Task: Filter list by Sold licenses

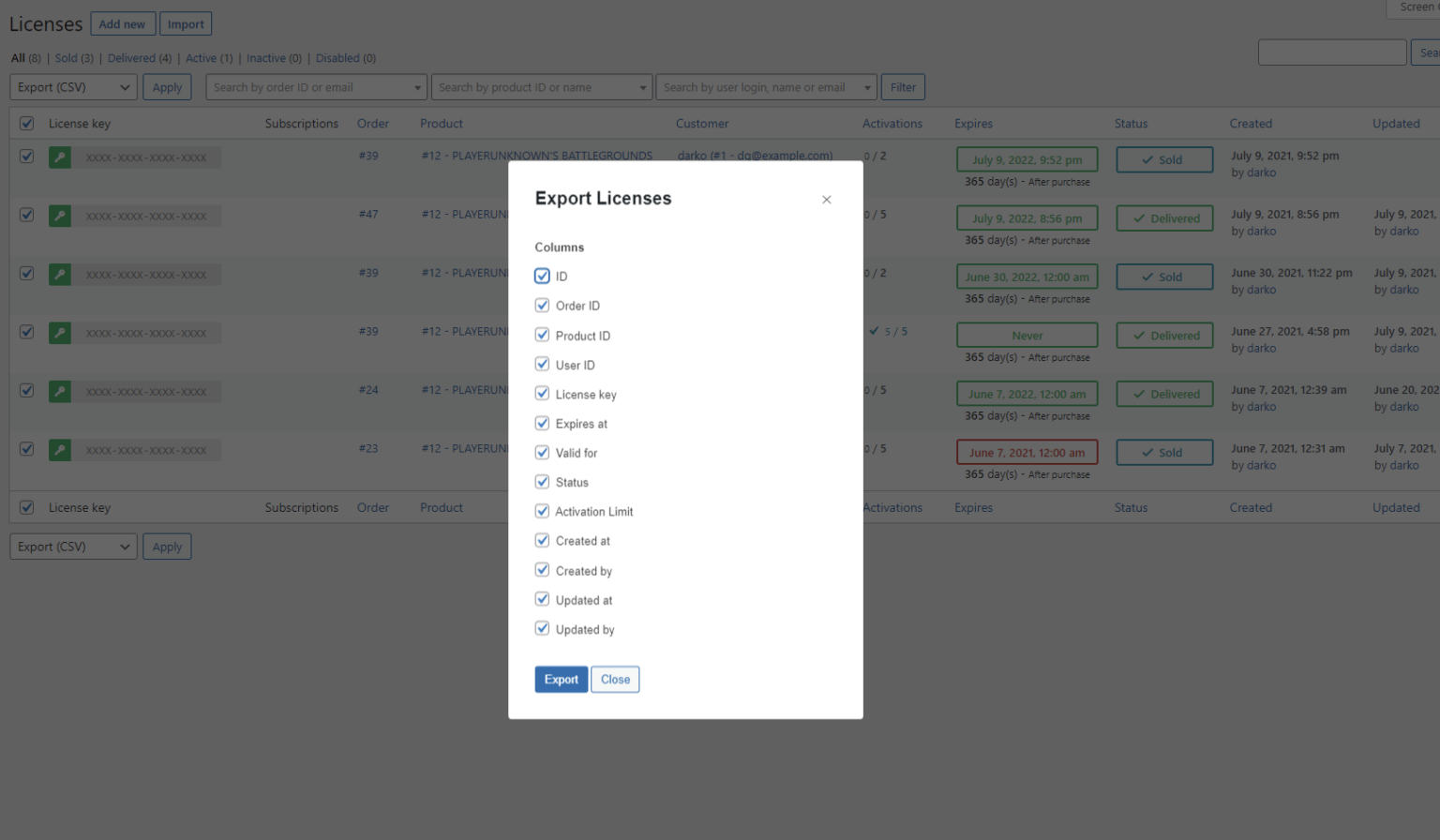Action: 66,58
